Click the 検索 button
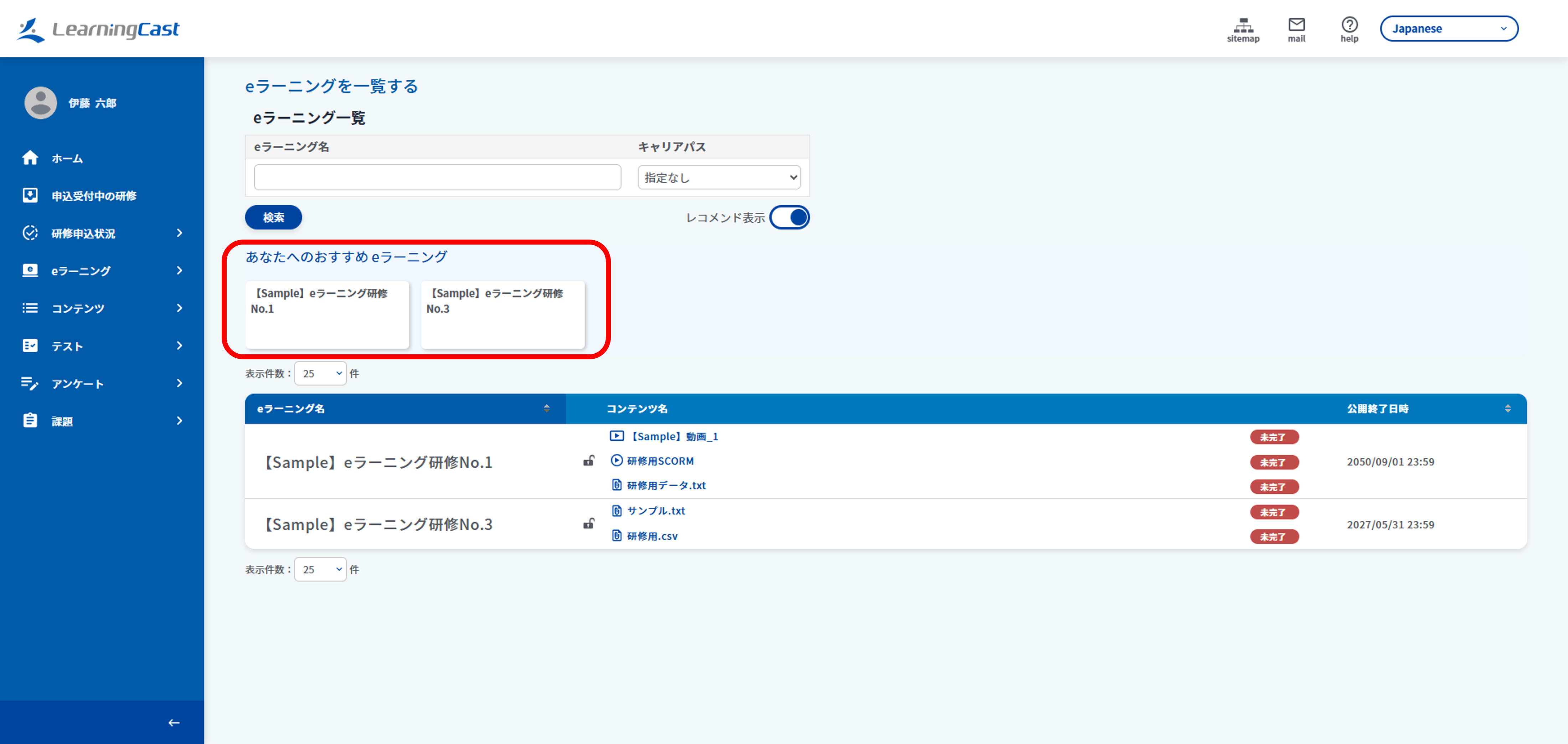The width and height of the screenshot is (1568, 744). click(273, 217)
